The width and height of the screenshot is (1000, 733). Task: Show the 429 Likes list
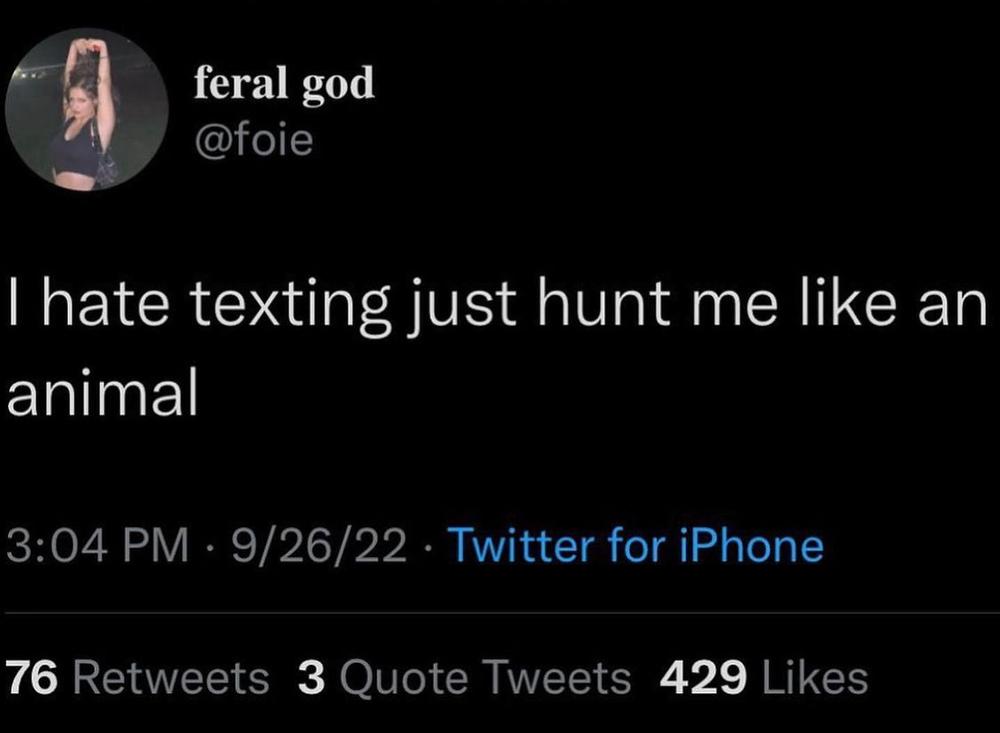coord(763,678)
